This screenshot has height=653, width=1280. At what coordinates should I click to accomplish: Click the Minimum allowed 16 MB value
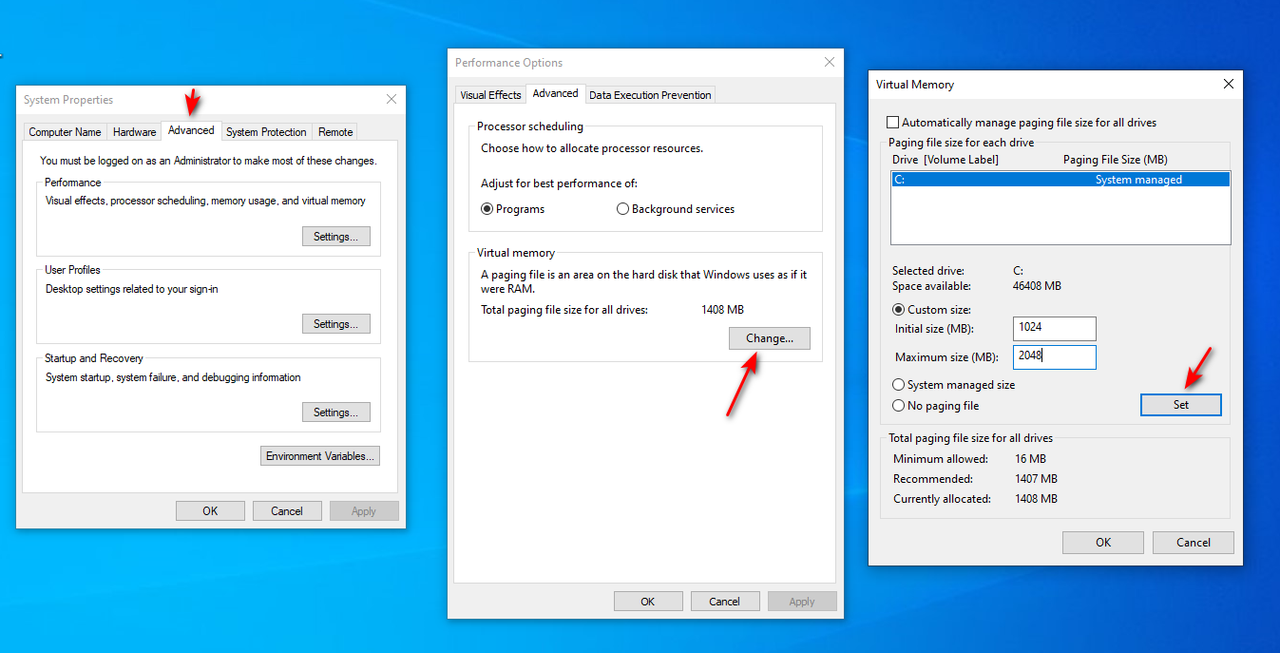coord(1029,459)
